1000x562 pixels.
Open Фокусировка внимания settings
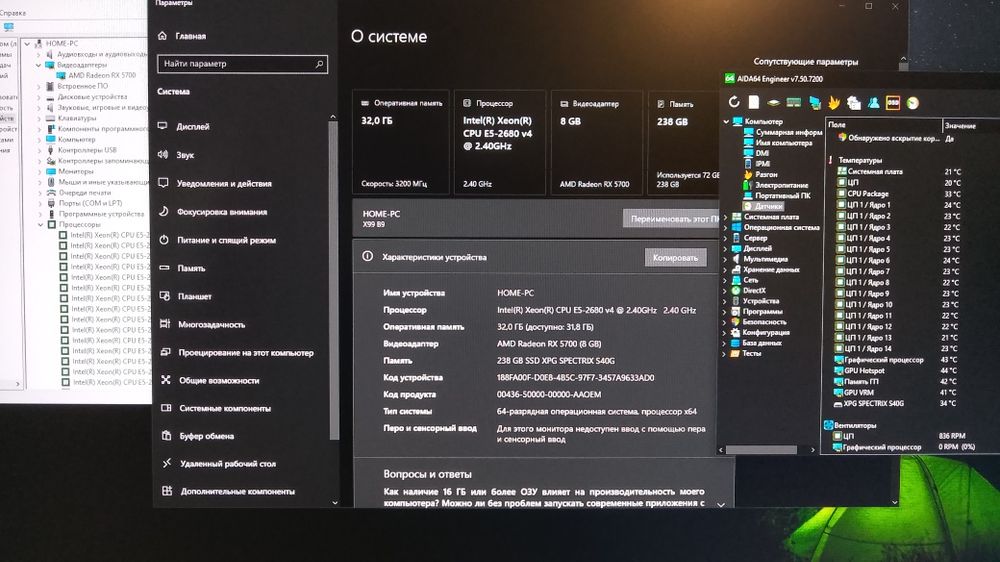pyautogui.click(x=221, y=212)
